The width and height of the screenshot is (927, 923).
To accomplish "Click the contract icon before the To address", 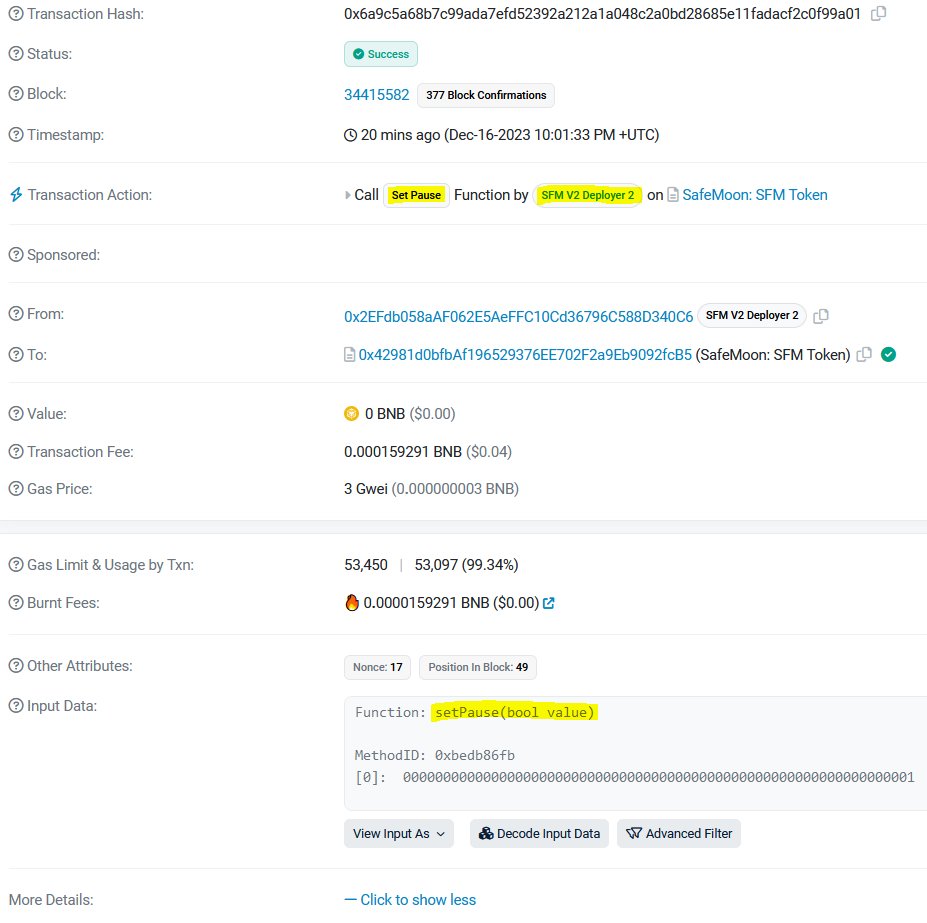I will (x=349, y=355).
